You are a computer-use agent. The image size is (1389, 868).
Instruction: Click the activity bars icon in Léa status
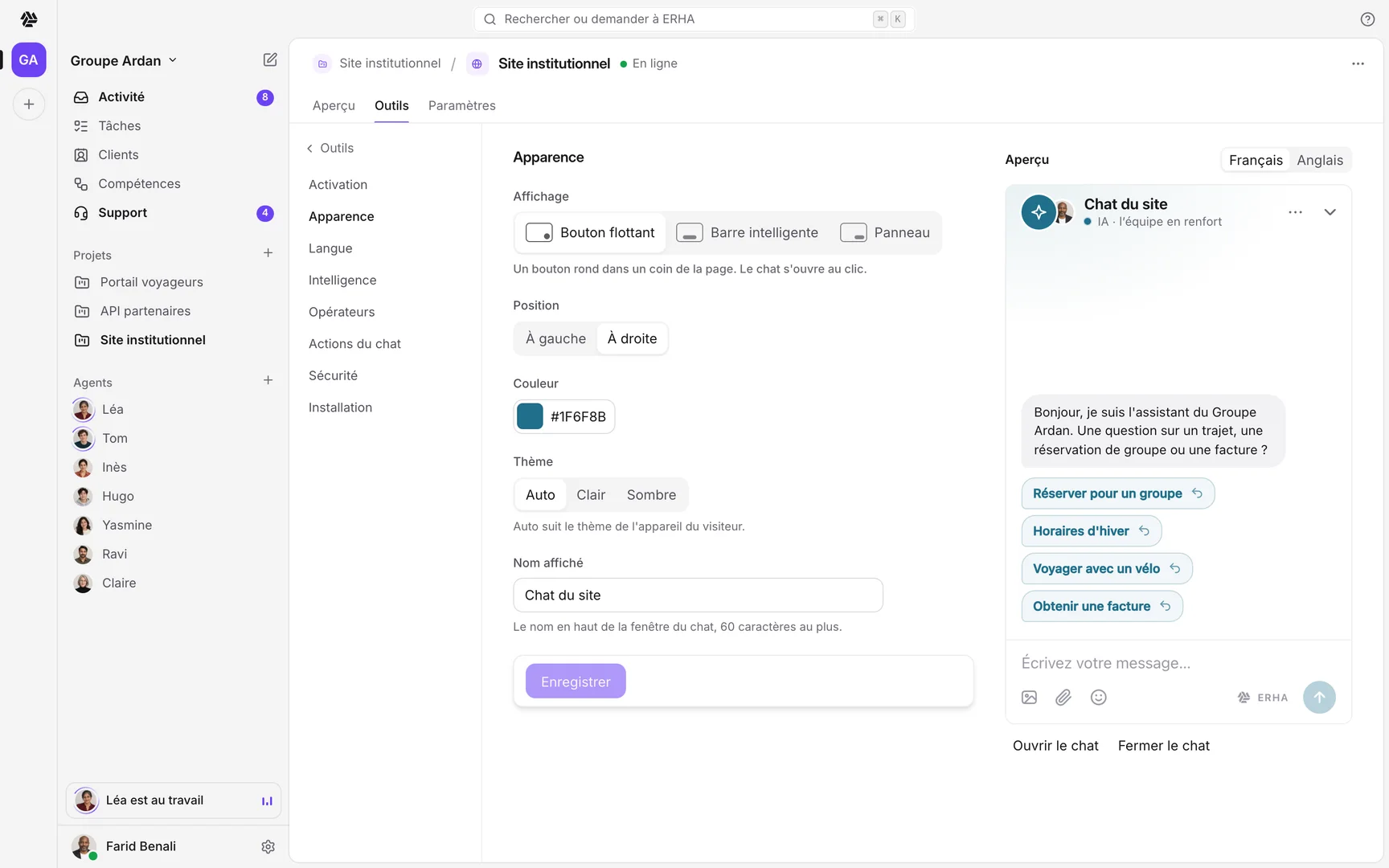(x=267, y=800)
